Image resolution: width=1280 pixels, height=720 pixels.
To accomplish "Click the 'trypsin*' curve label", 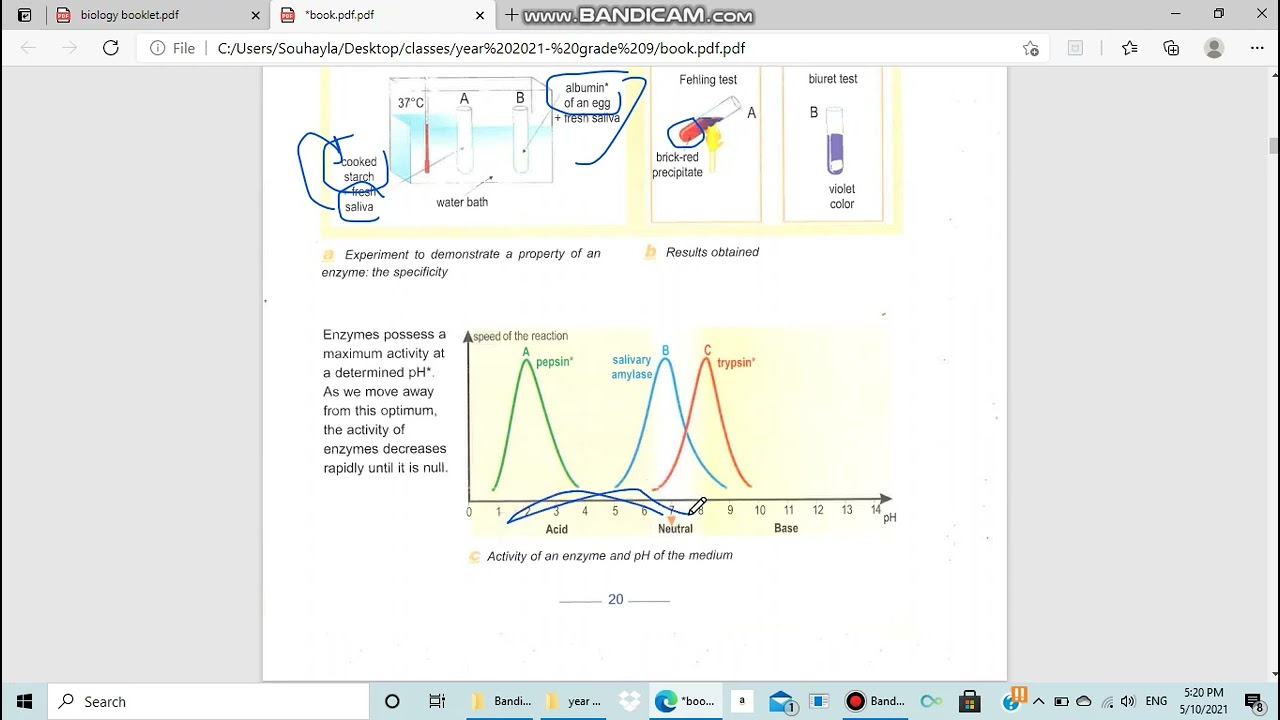I will 736,363.
